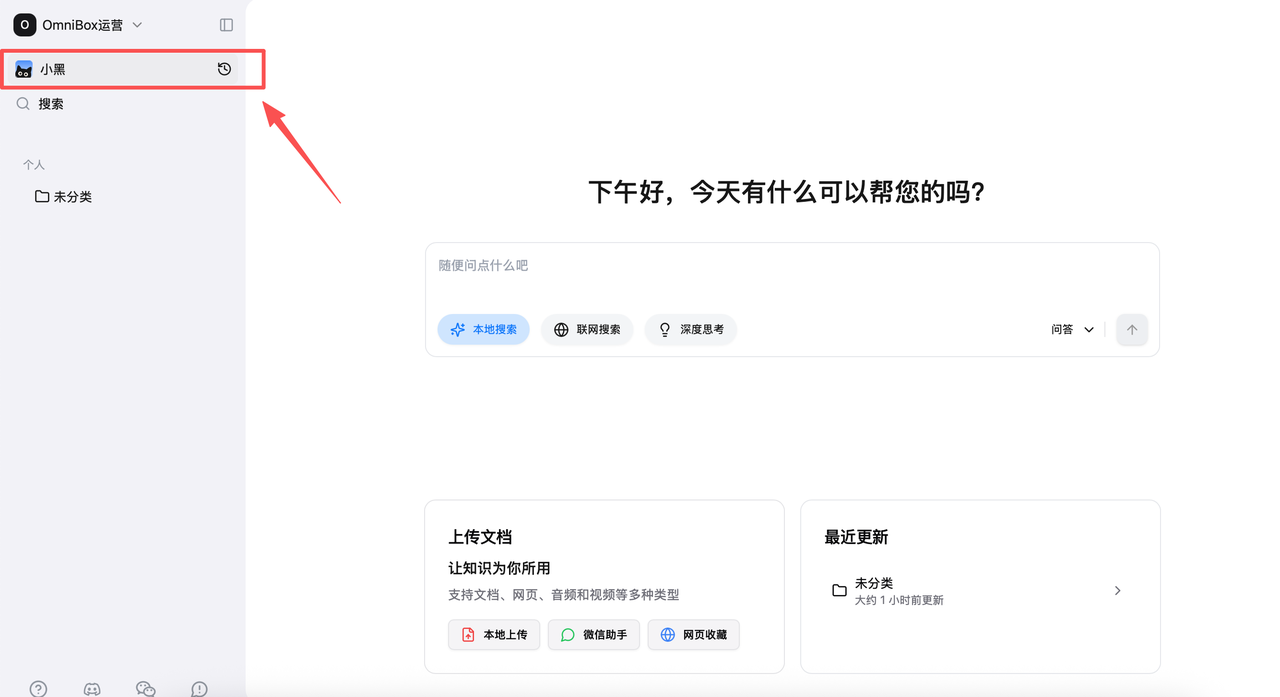
Task: Toggle 本地搜索 local search option
Action: click(x=484, y=329)
